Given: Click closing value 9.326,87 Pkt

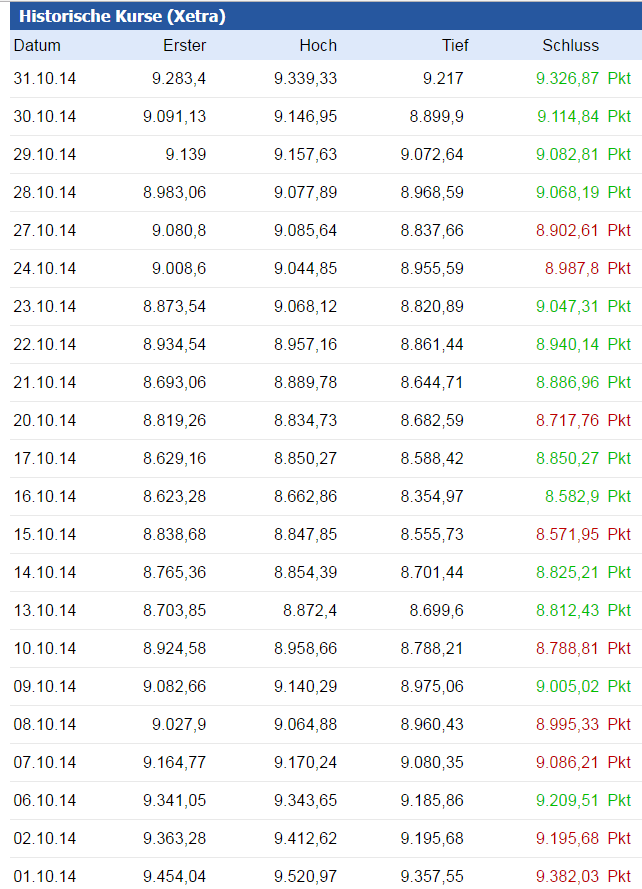Looking at the screenshot, I should coord(583,78).
